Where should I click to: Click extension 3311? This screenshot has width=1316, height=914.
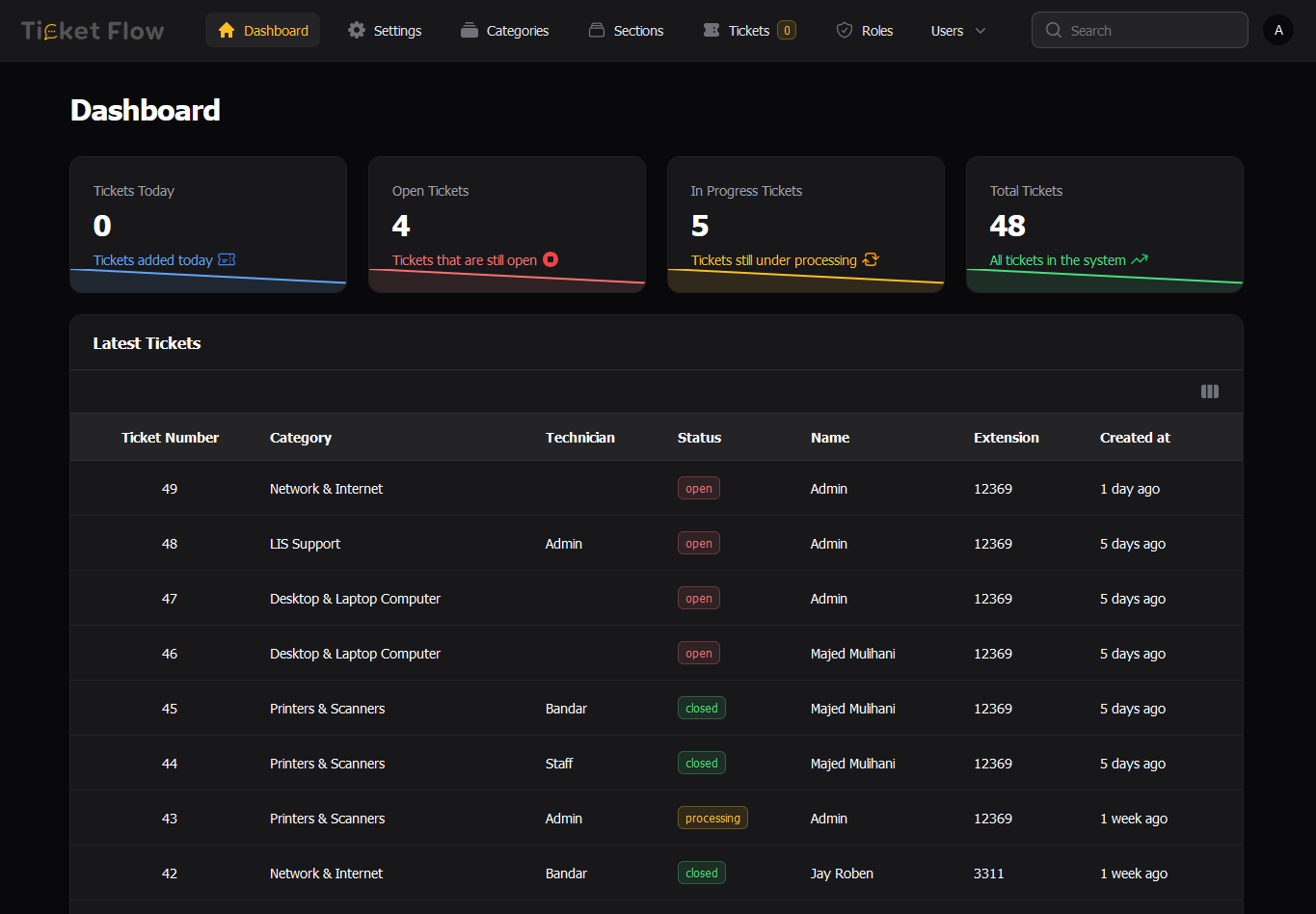coord(989,874)
